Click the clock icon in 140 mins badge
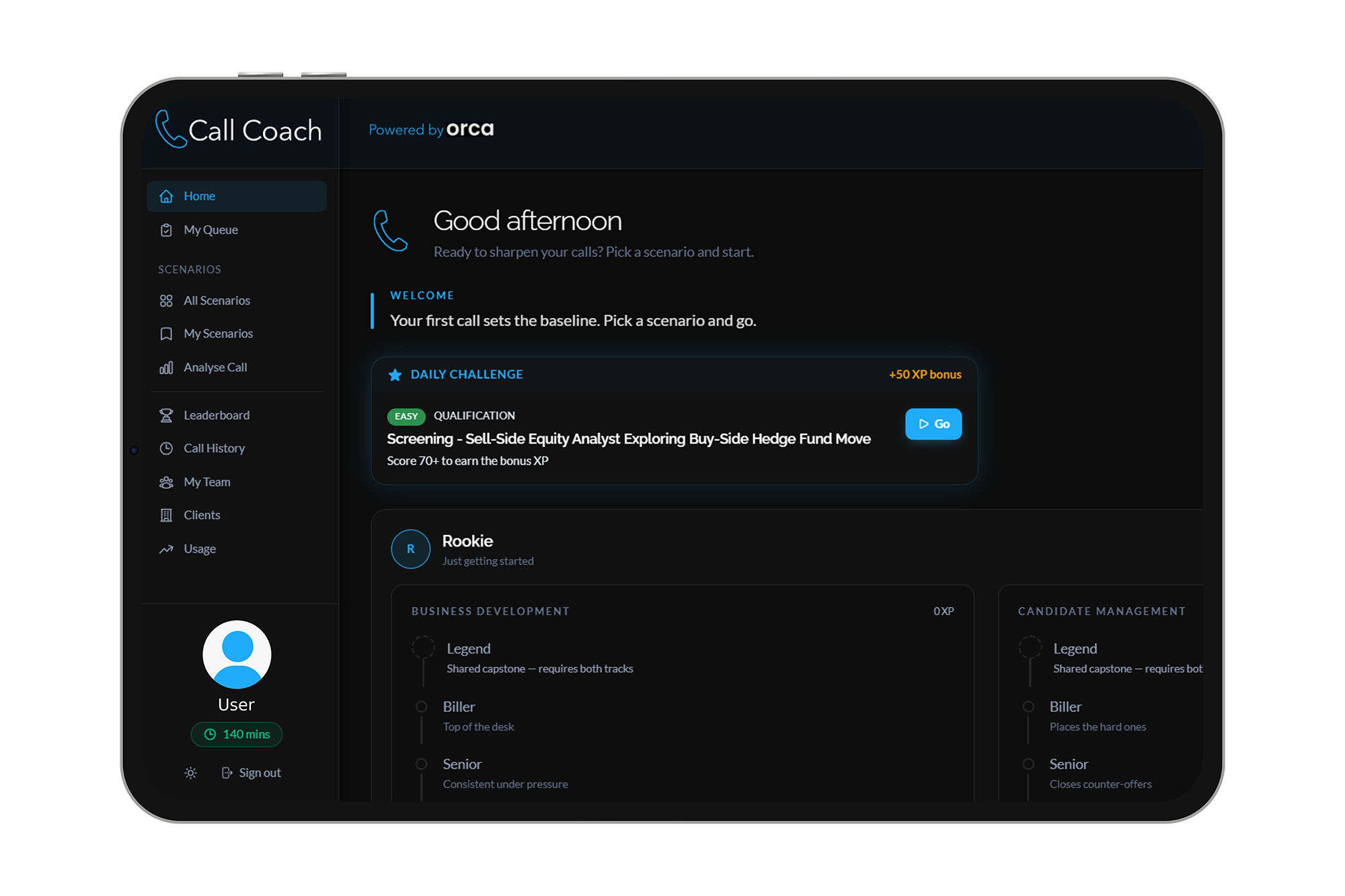This screenshot has width=1345, height=896. click(x=210, y=735)
